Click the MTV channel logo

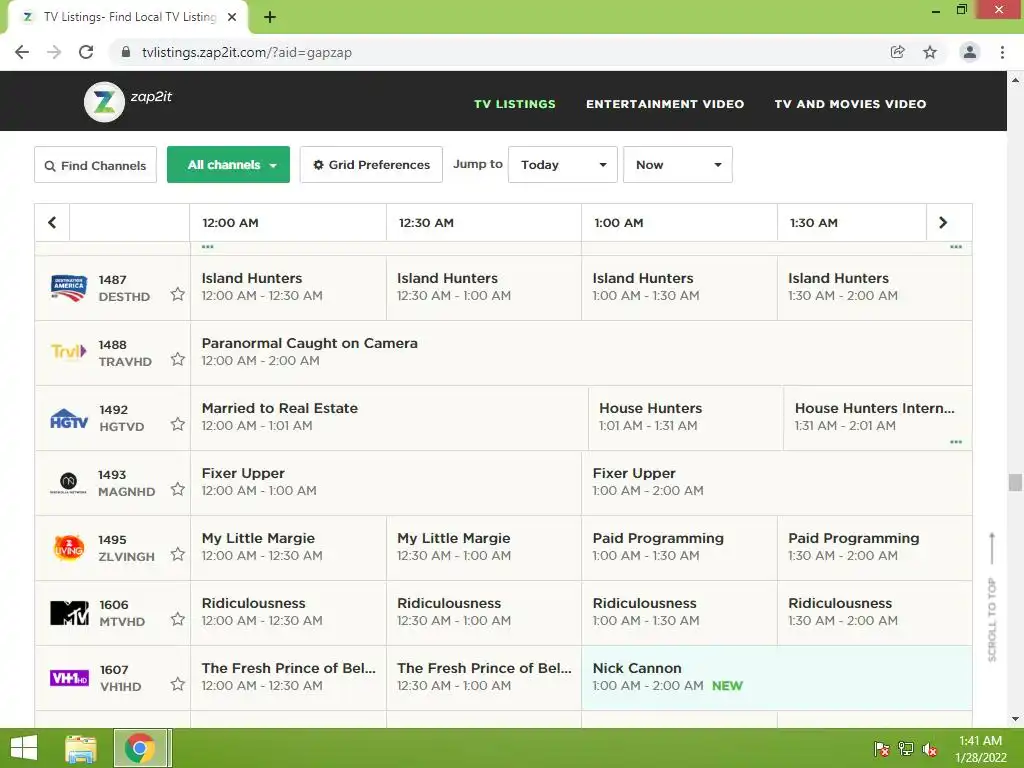(x=69, y=613)
